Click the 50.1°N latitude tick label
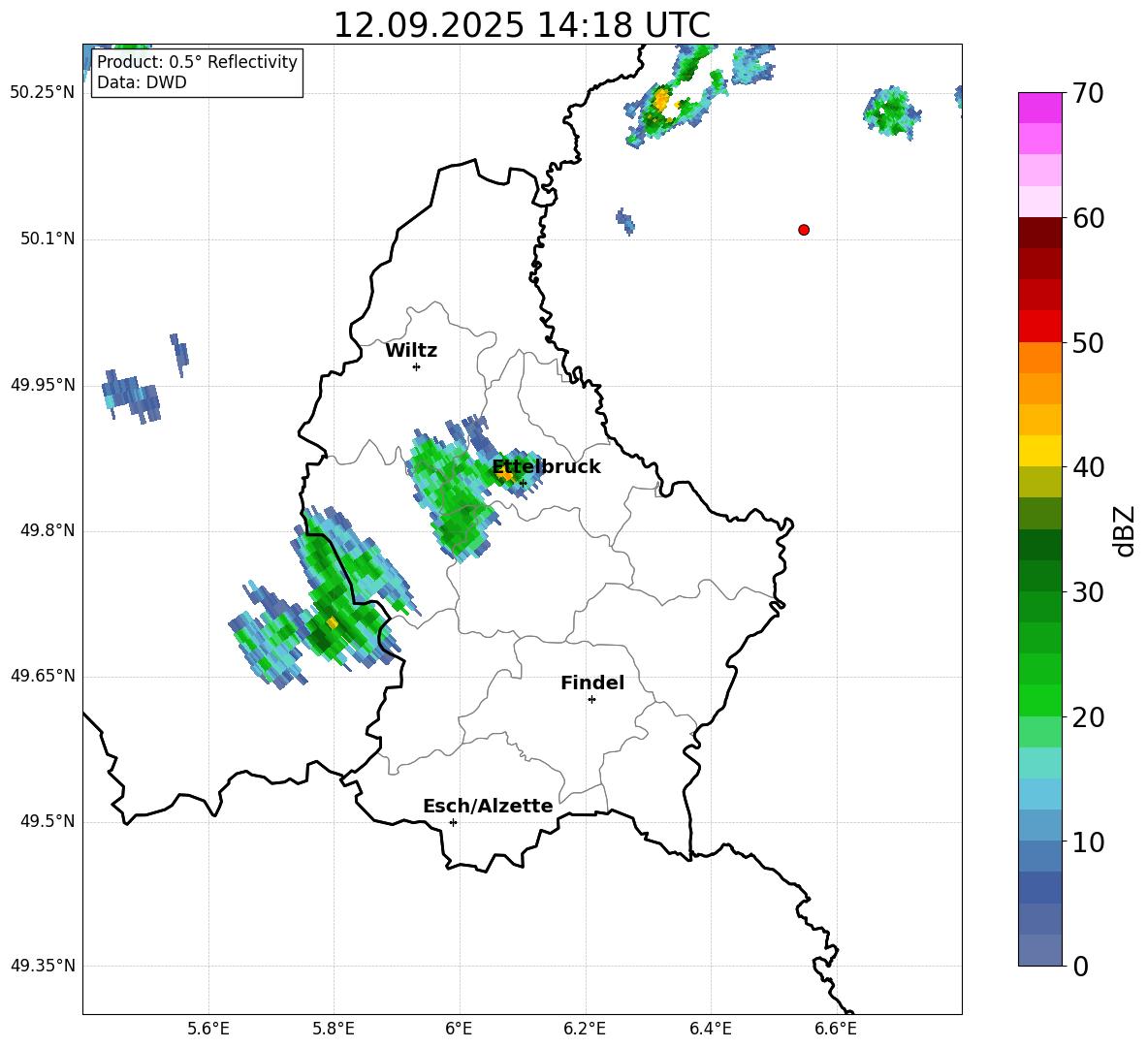The image size is (1148, 1048). (48, 239)
